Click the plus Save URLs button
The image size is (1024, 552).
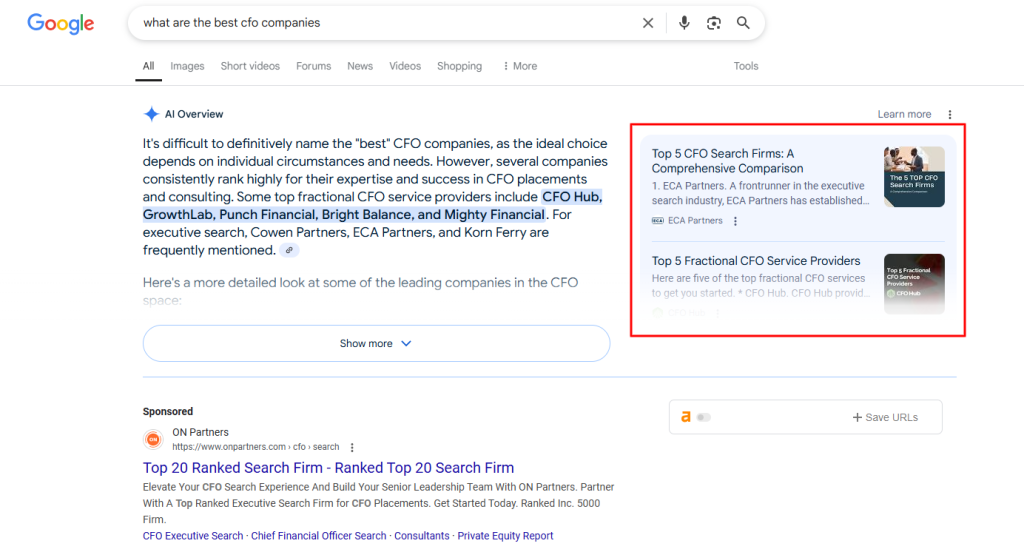click(885, 417)
